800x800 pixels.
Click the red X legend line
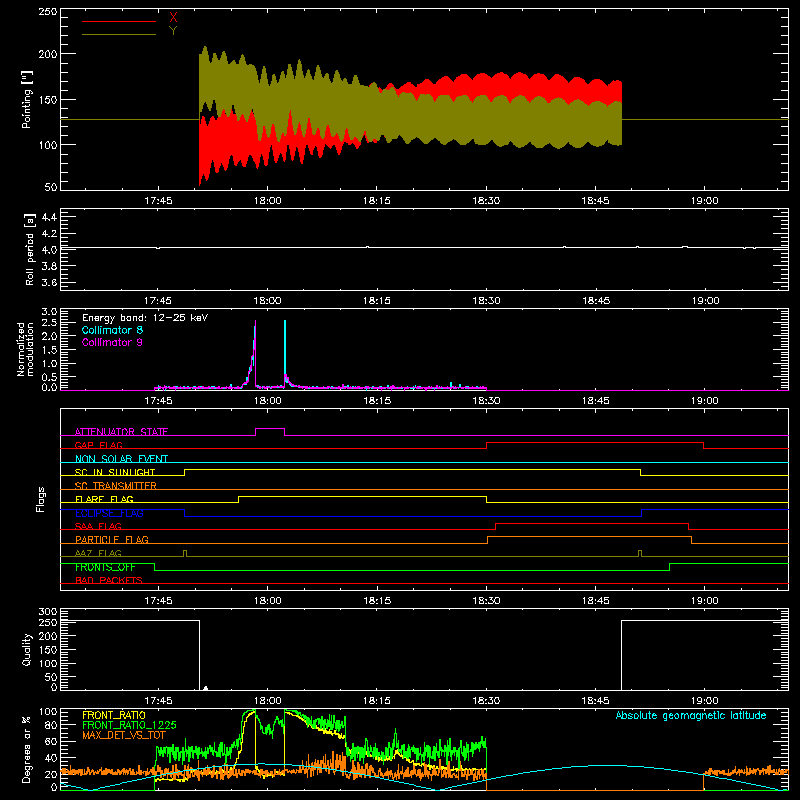point(119,21)
